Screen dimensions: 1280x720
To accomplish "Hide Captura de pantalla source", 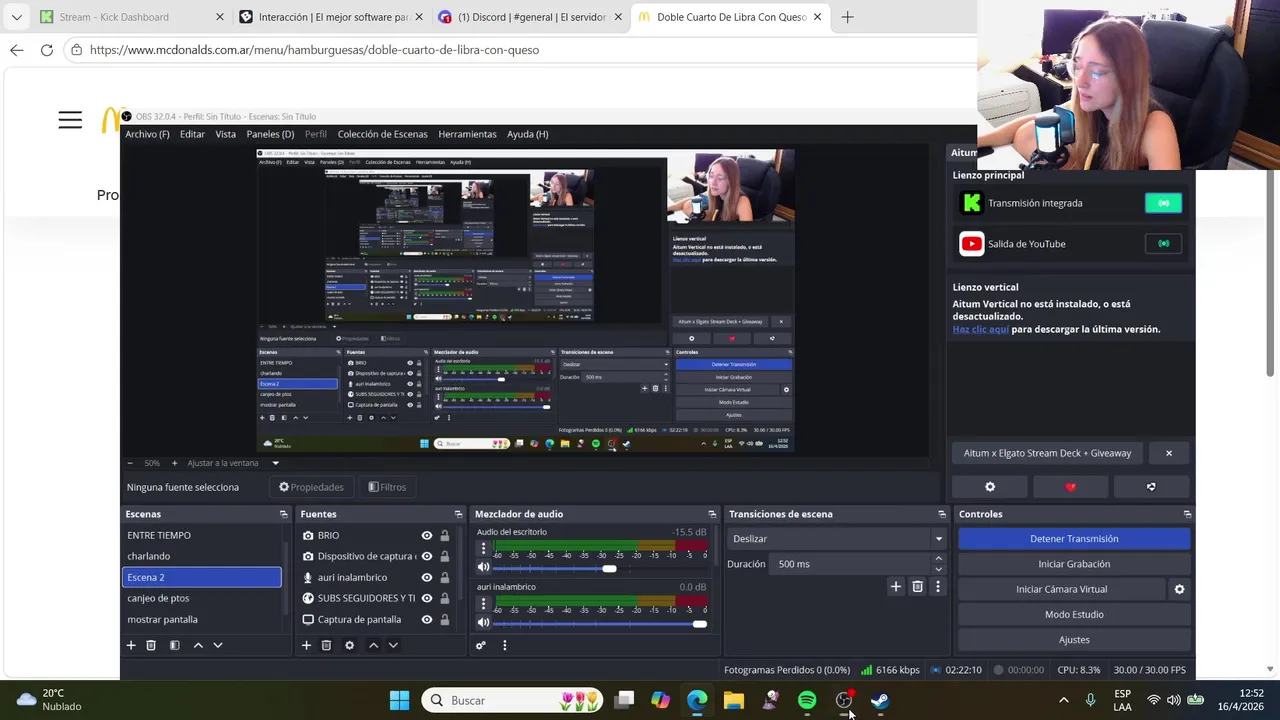I will (427, 619).
